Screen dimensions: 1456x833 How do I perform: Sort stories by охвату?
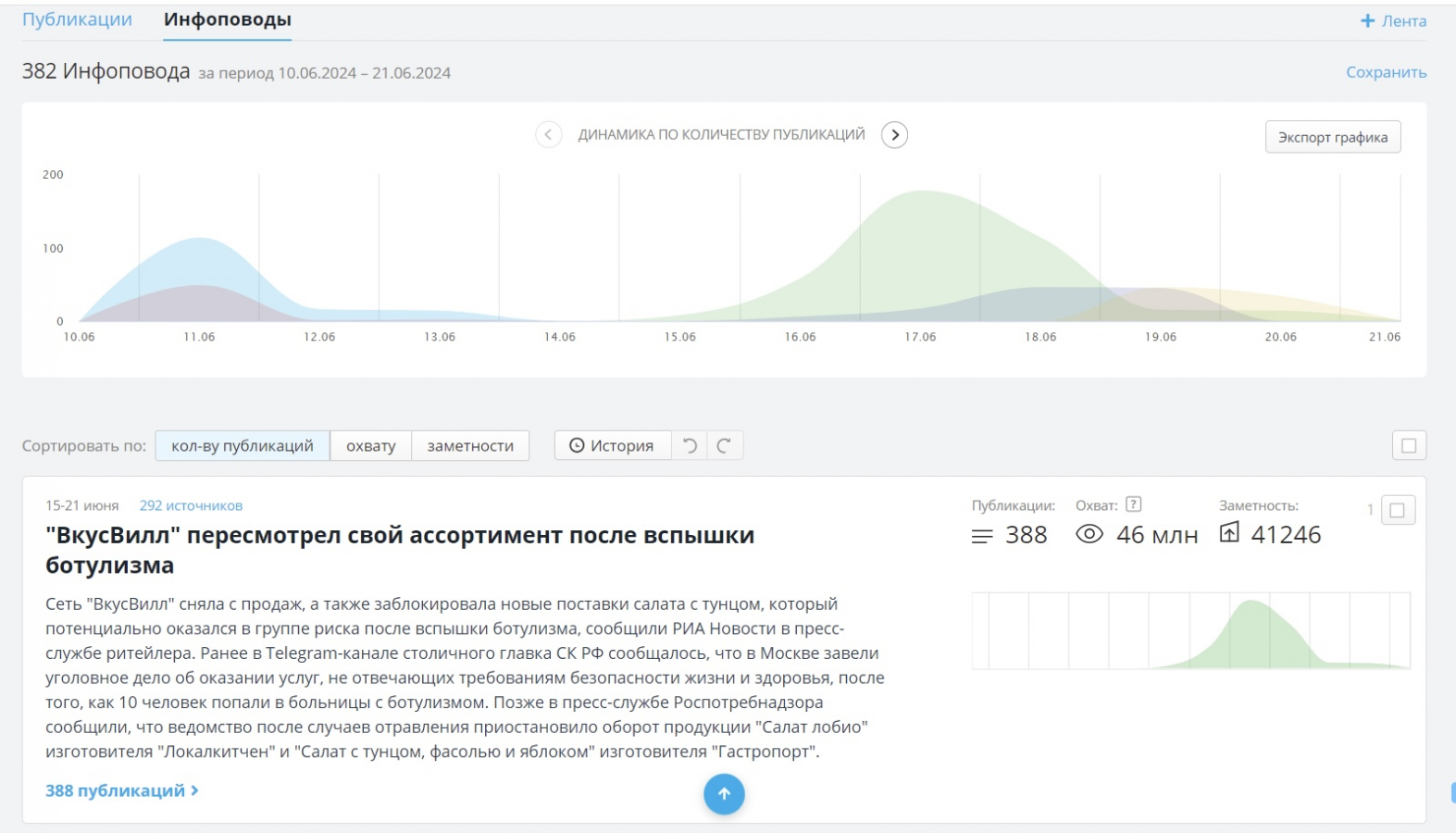[x=371, y=446]
